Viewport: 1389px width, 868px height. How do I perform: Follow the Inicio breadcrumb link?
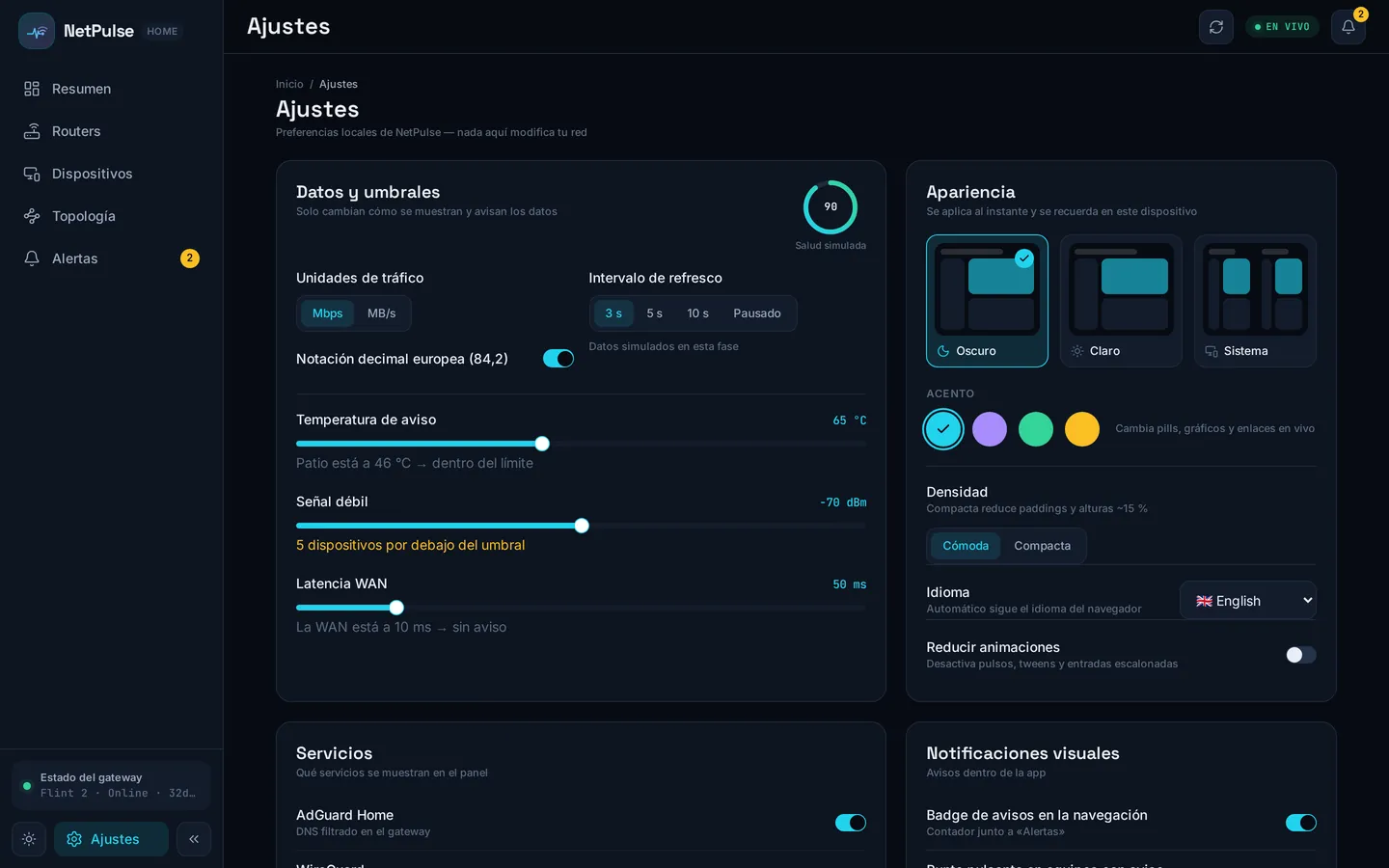289,84
